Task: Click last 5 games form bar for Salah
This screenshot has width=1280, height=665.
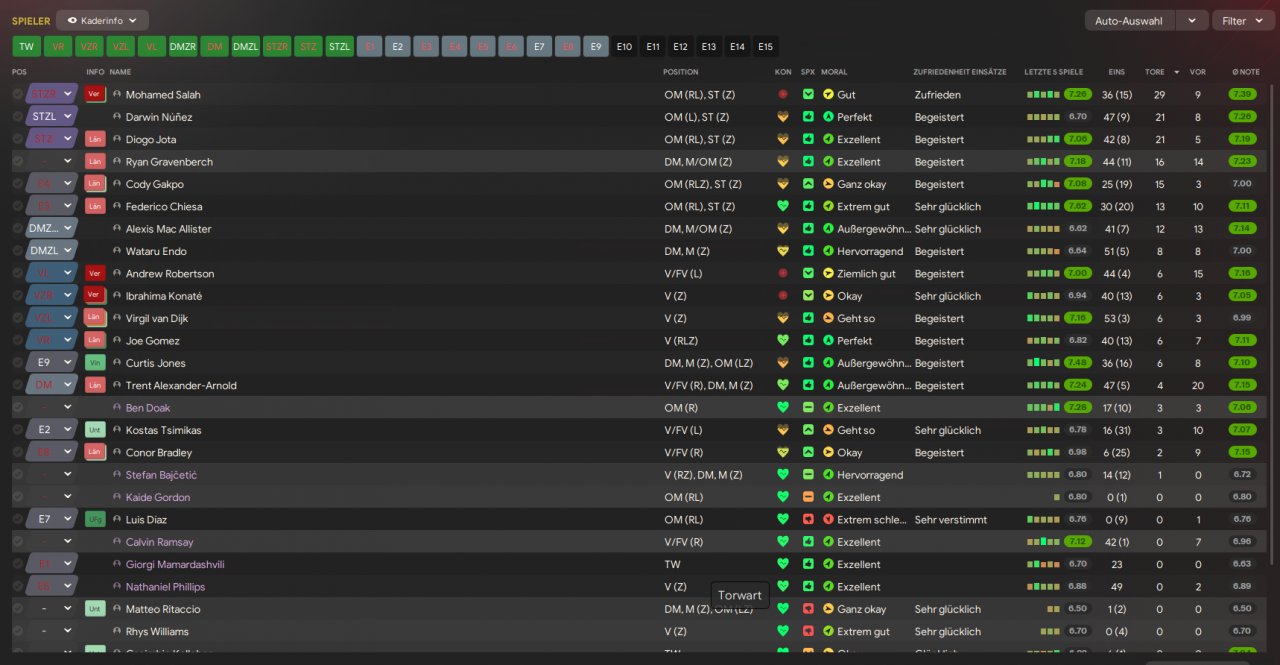Action: pos(1043,94)
